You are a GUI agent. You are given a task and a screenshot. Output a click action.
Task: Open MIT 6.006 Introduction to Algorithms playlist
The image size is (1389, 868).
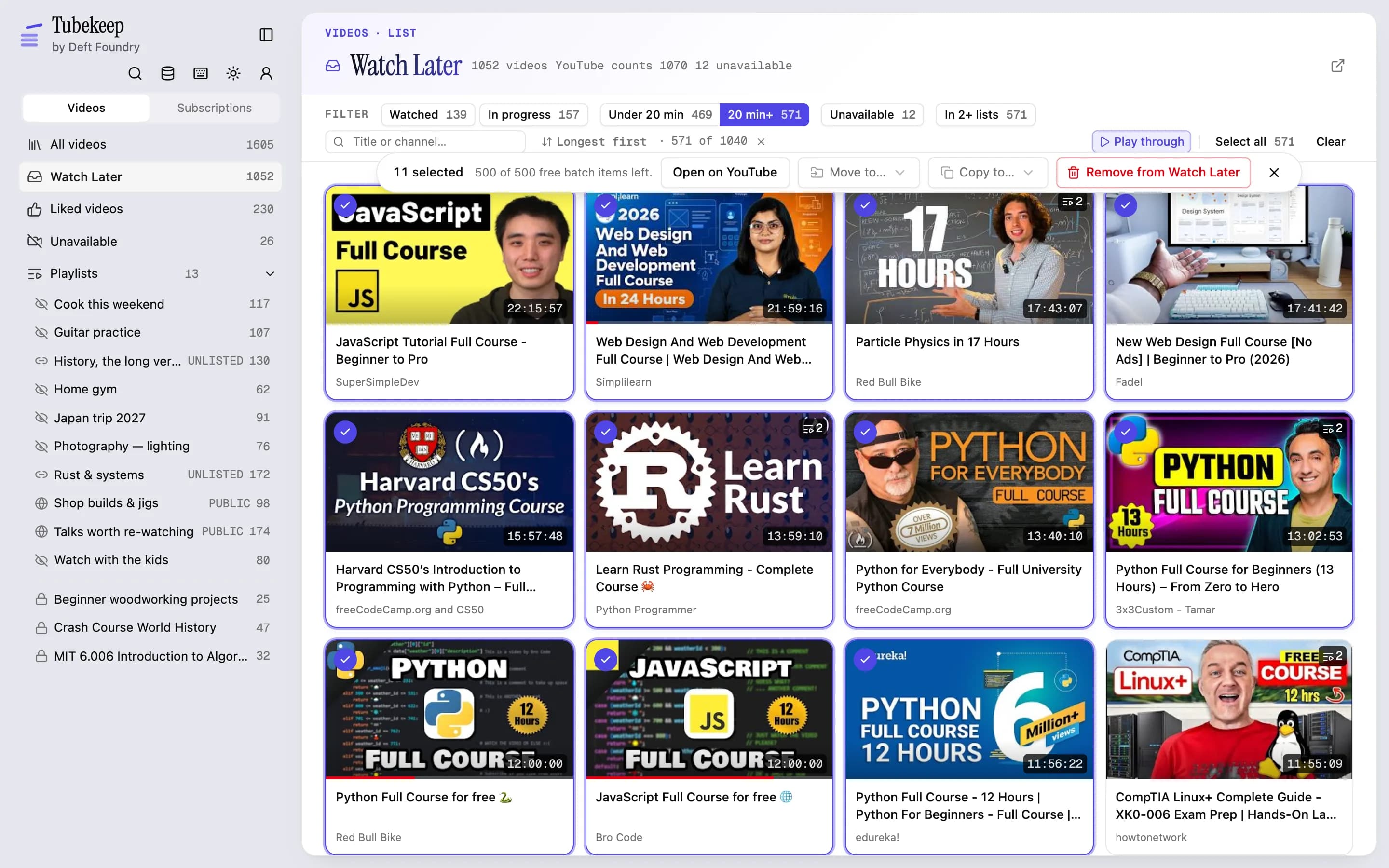pyautogui.click(x=152, y=656)
